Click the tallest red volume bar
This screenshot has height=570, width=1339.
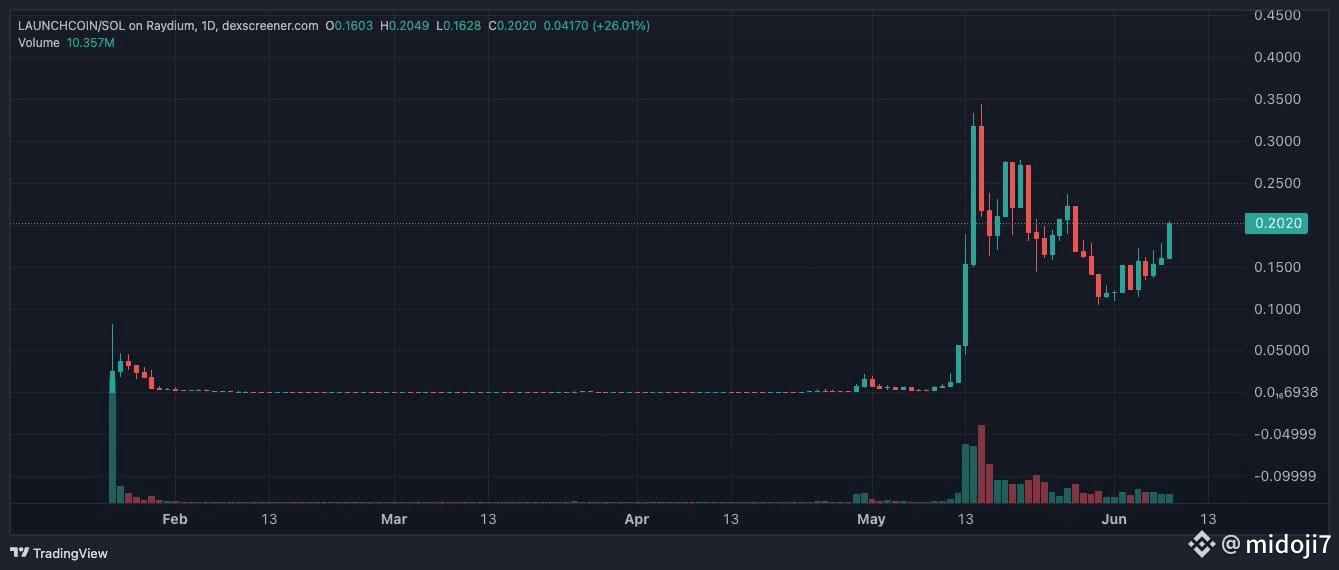(981, 464)
